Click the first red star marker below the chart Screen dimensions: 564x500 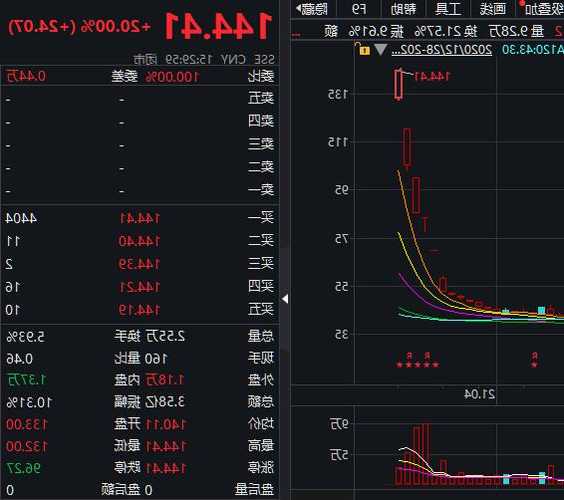click(x=400, y=365)
